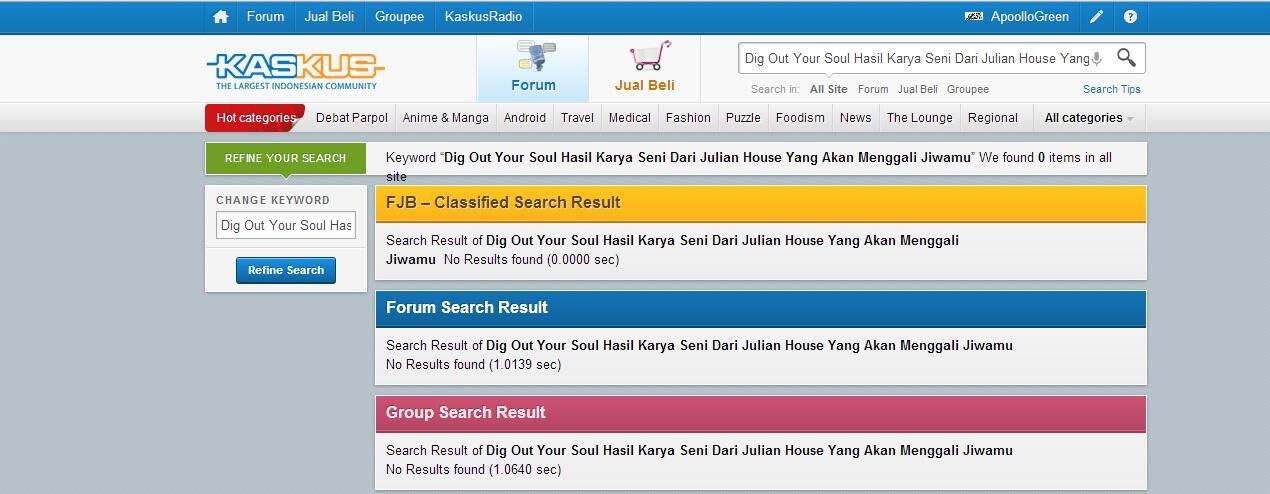This screenshot has height=494, width=1270.
Task: Click Refine Your Search header
Action: [x=285, y=158]
